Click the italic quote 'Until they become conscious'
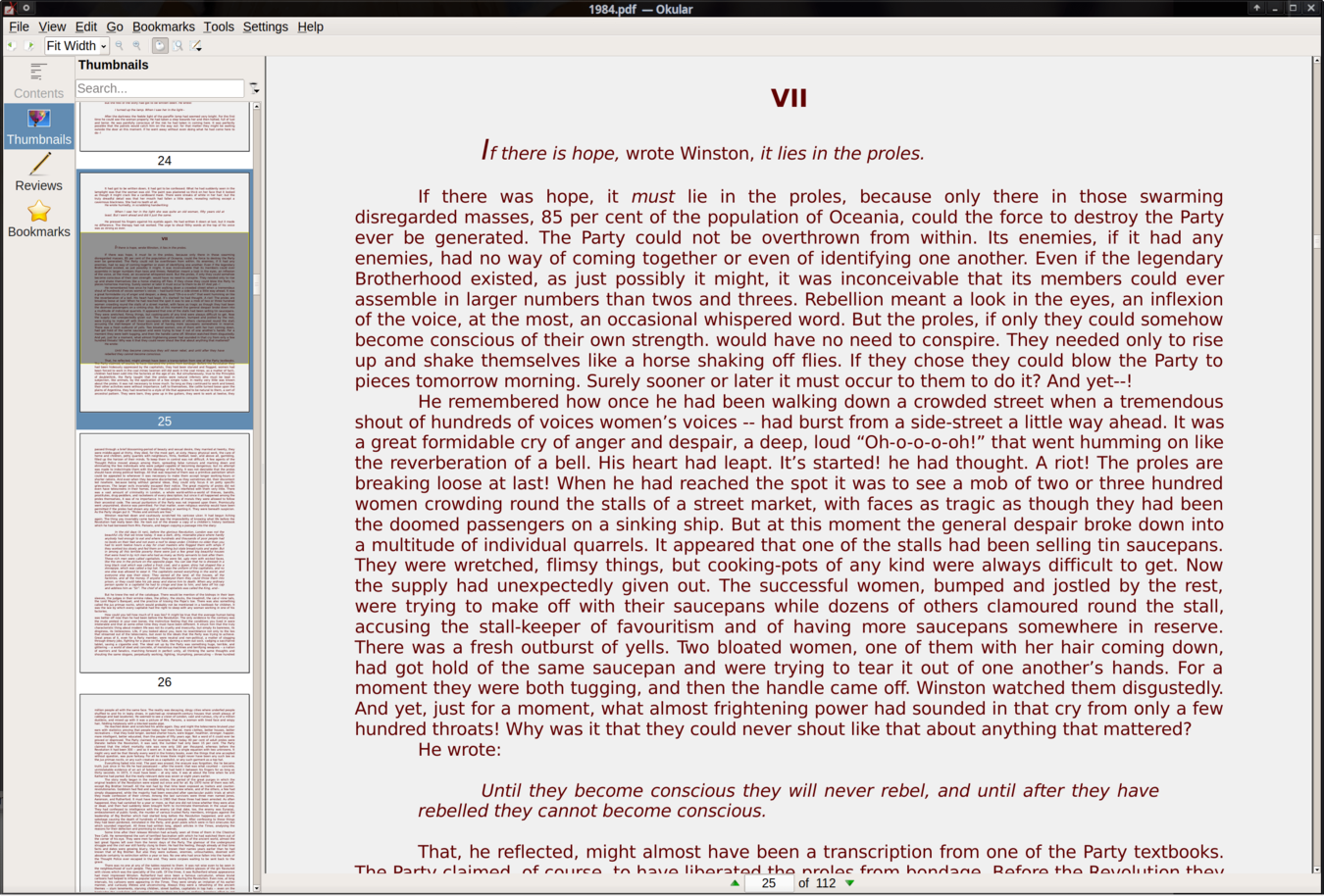 [789, 801]
